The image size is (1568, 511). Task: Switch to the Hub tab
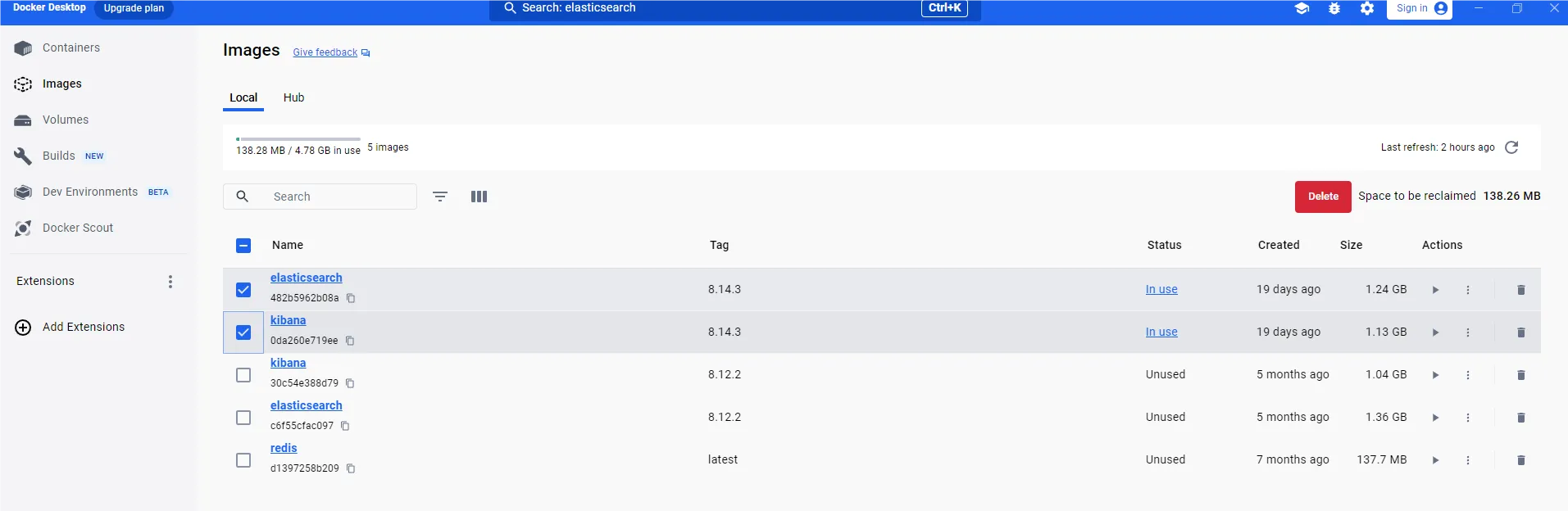click(293, 97)
